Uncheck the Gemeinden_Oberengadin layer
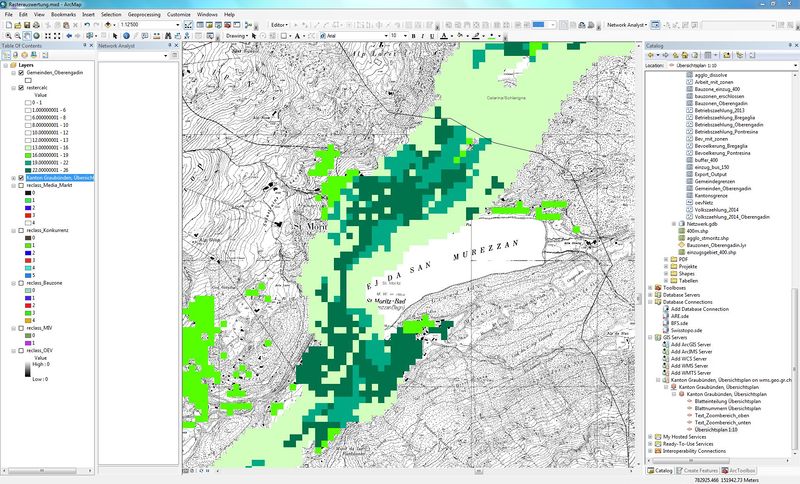The width and height of the screenshot is (800, 484). point(22,73)
